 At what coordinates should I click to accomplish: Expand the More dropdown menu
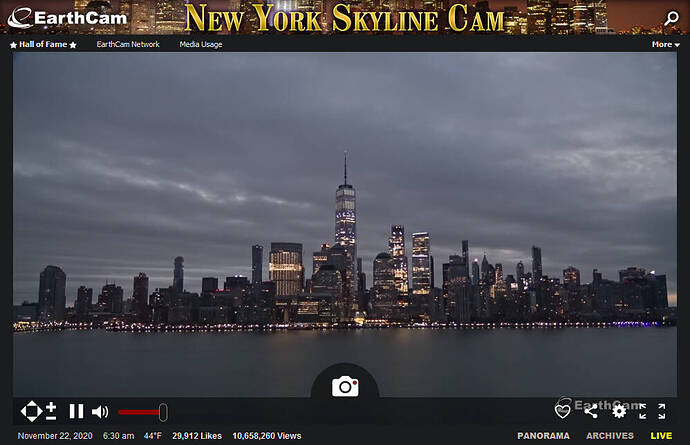[665, 44]
